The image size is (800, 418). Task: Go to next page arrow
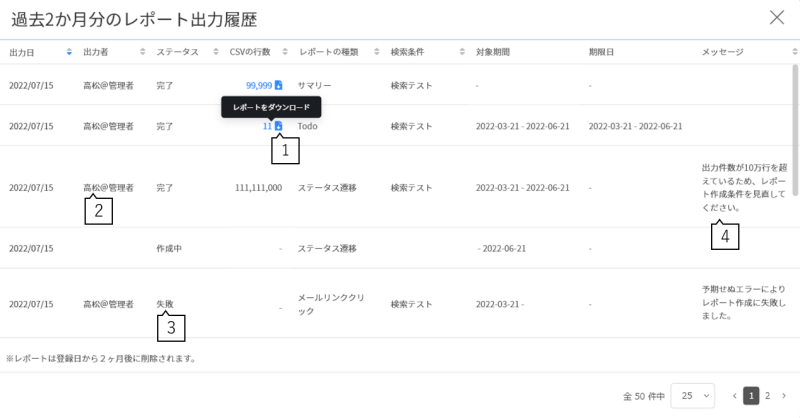click(784, 396)
